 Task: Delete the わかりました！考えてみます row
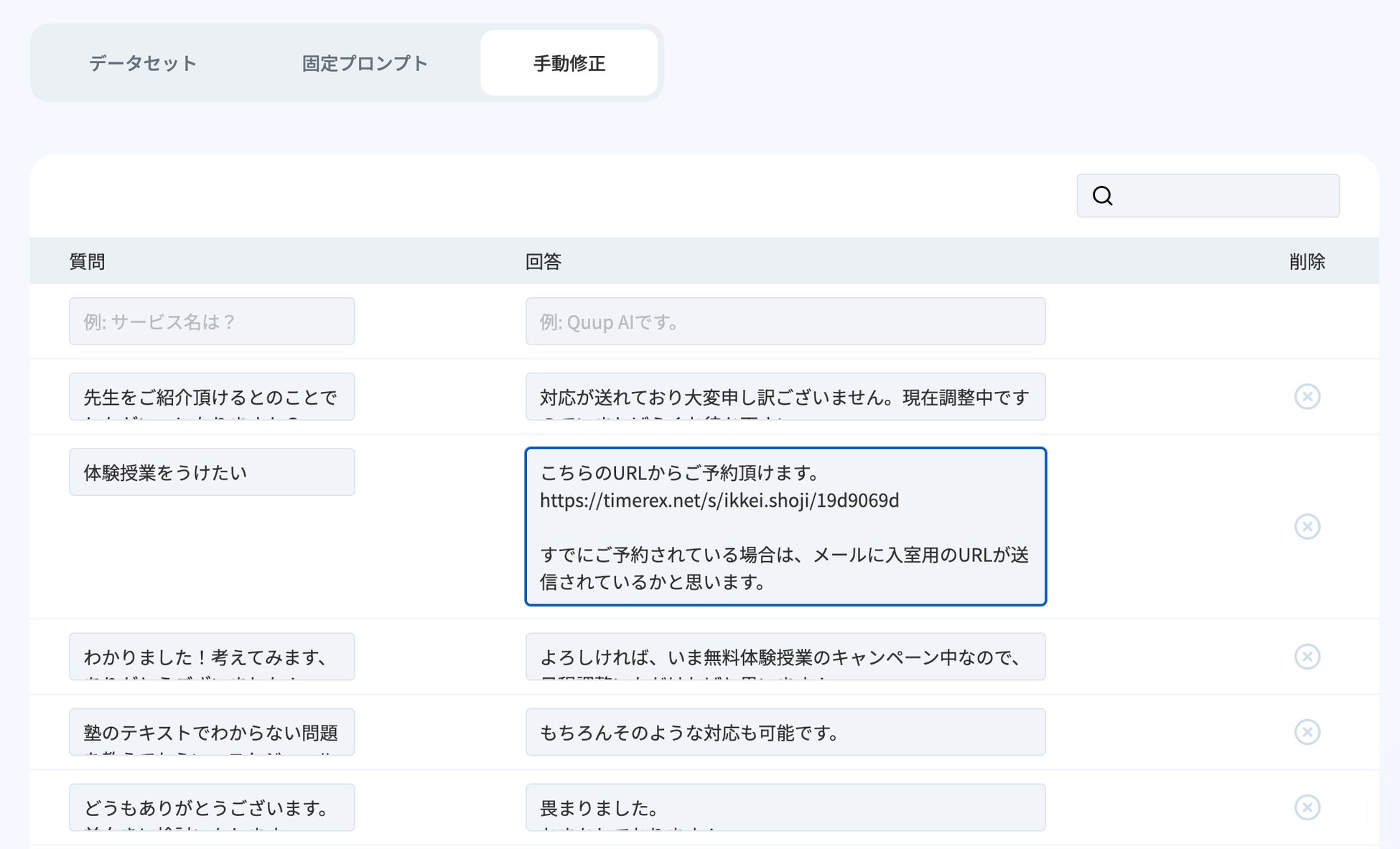1307,656
